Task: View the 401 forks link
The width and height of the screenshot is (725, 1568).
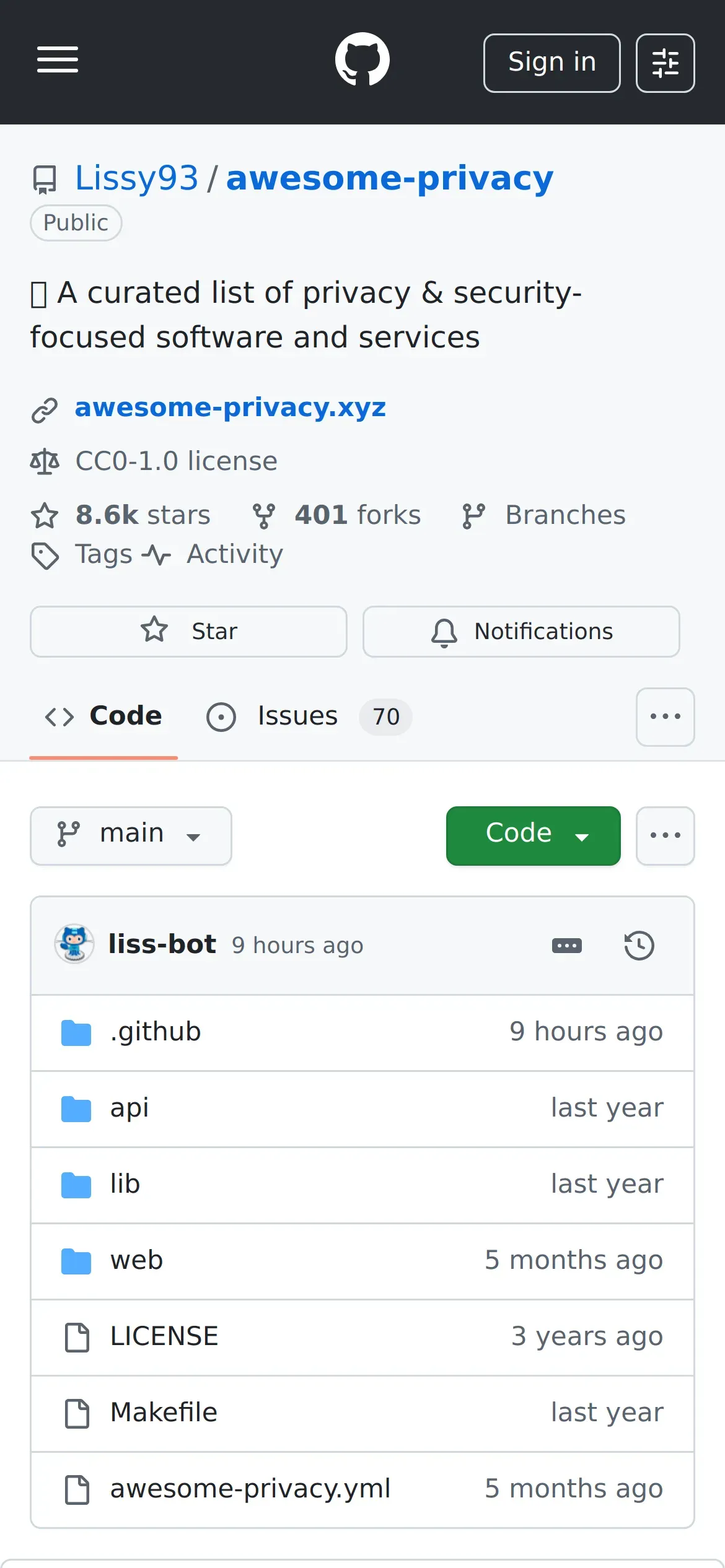Action: pyautogui.click(x=338, y=515)
